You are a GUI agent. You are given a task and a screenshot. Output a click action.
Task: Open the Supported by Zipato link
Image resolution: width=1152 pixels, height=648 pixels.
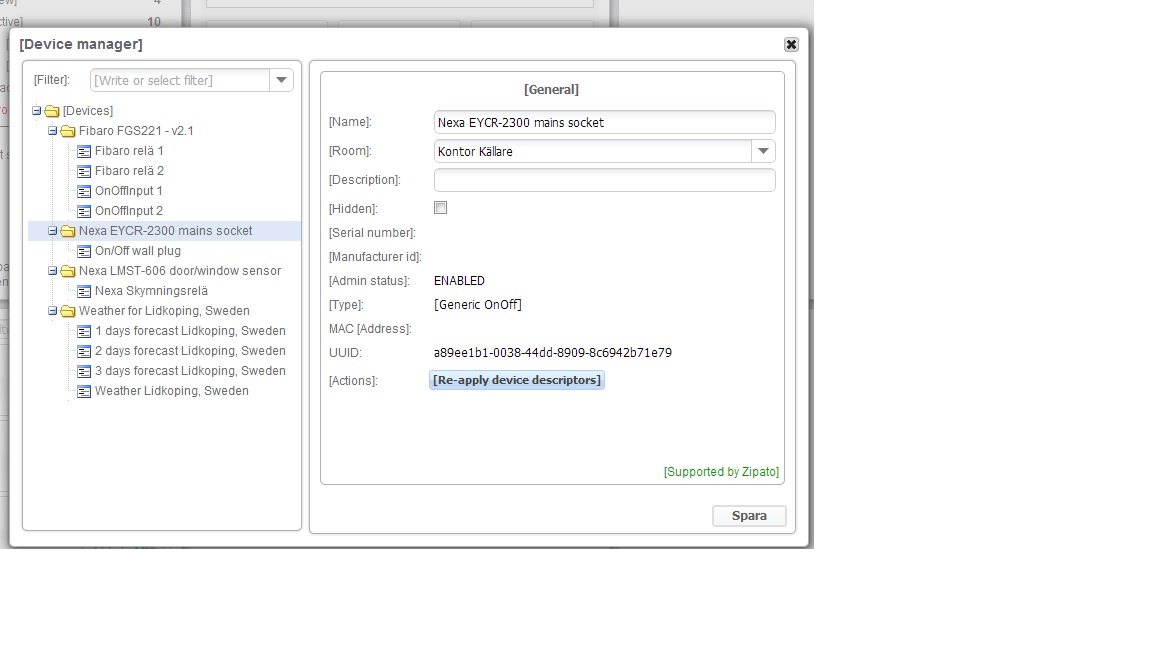coord(721,472)
